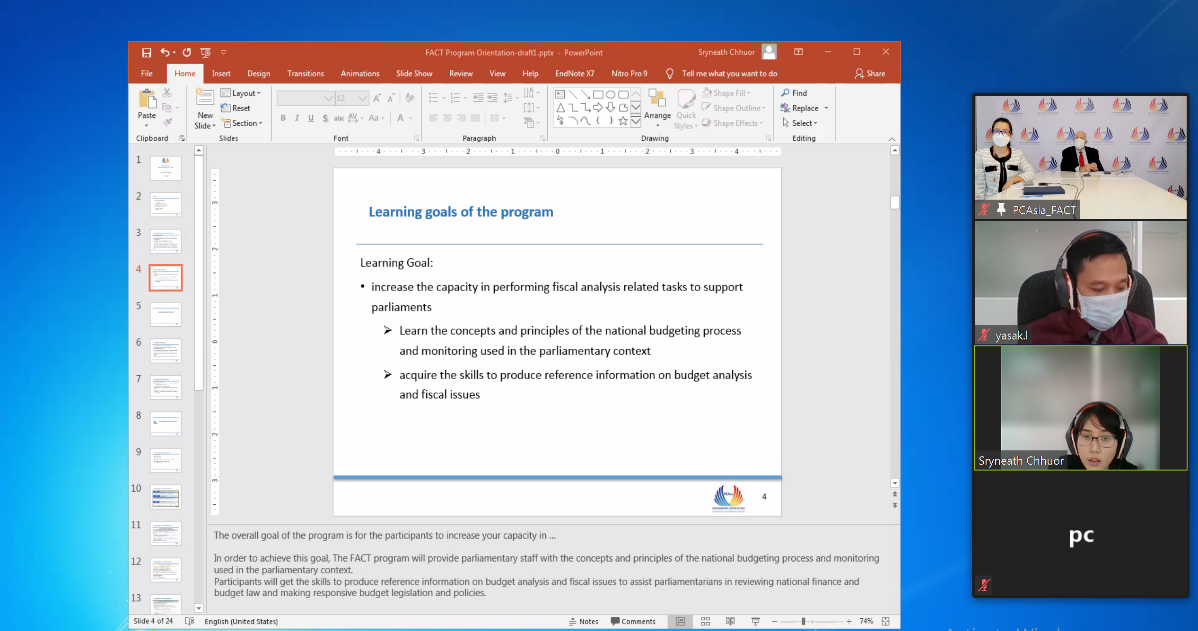Viewport: 1198px width, 631px height.
Task: Toggle Underline formatting
Action: [311, 118]
